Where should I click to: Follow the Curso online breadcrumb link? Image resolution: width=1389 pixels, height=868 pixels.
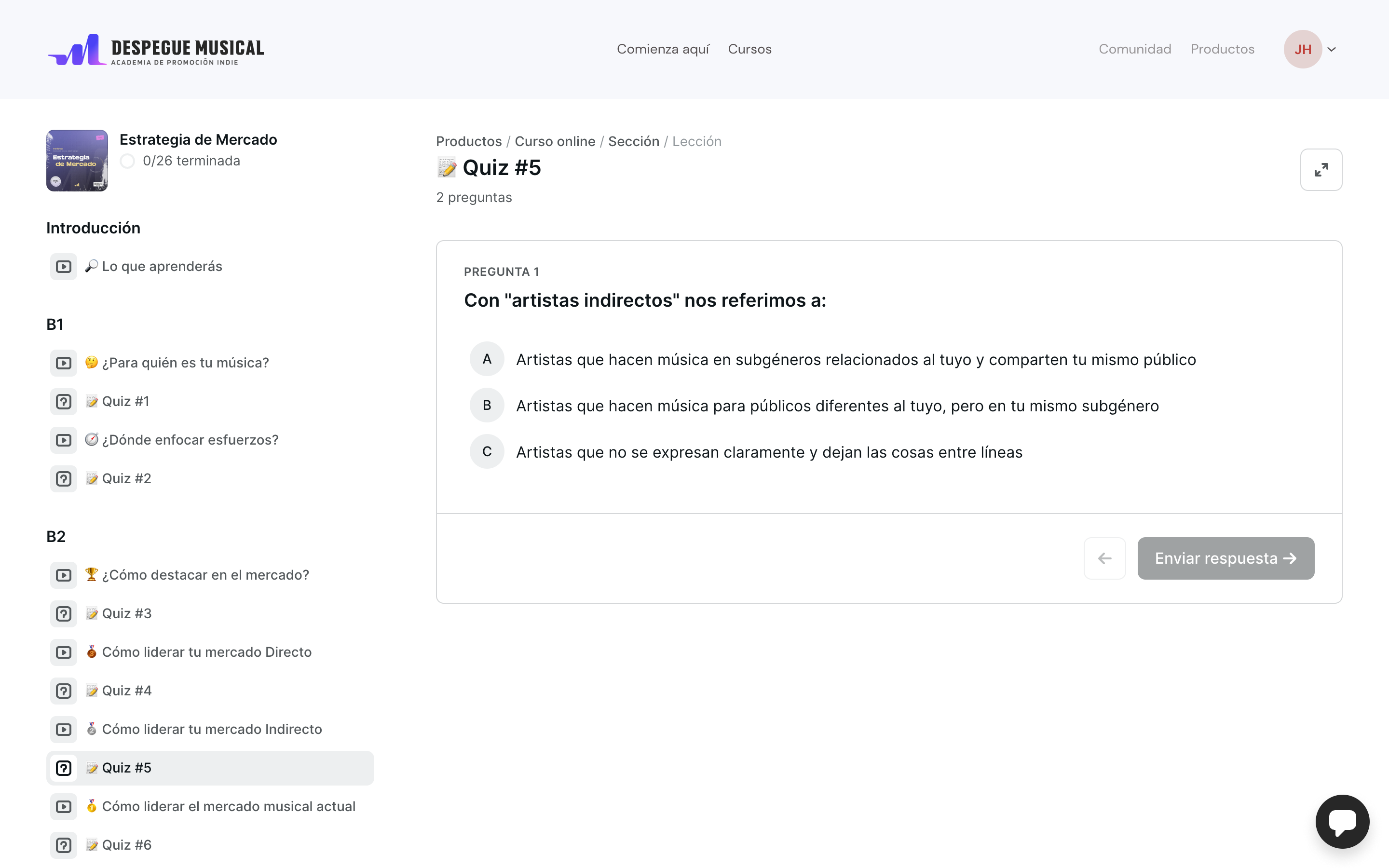[555, 141]
